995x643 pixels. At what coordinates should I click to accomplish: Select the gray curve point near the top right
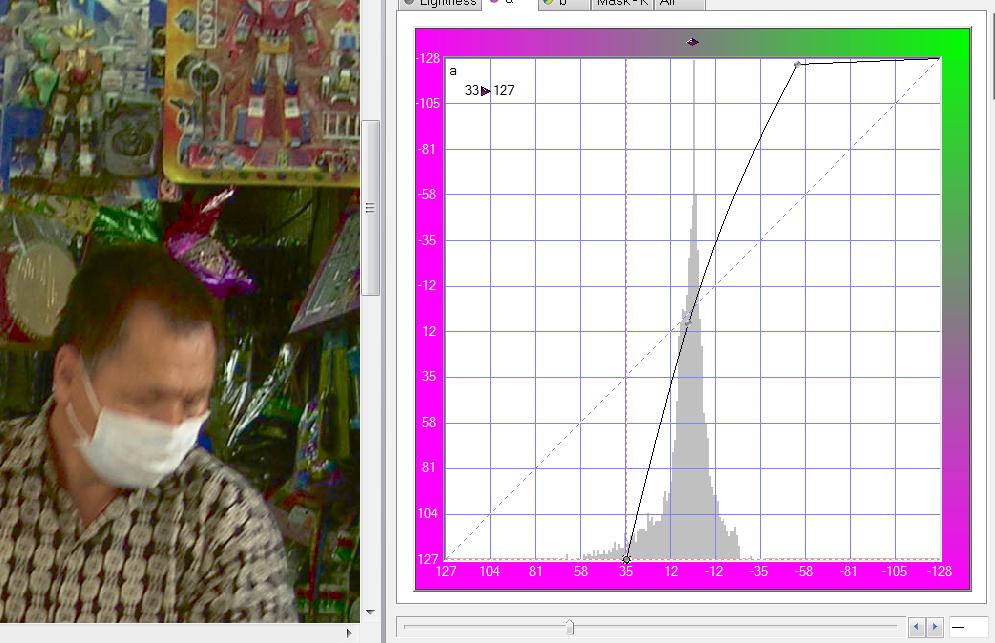(798, 64)
